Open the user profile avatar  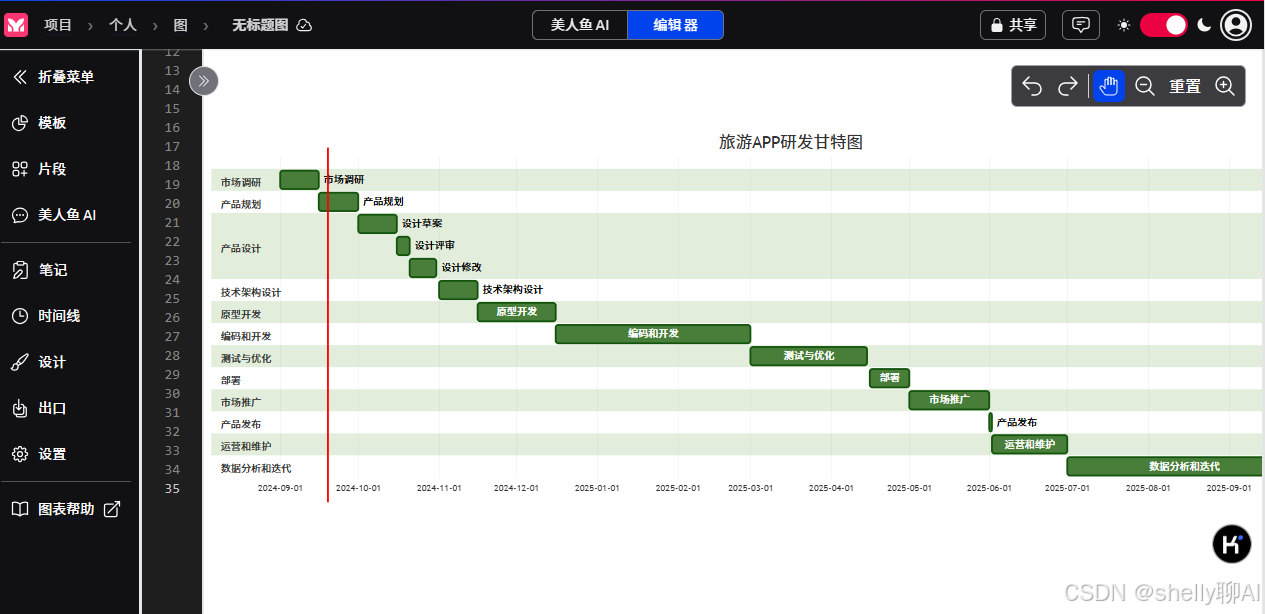click(x=1236, y=25)
